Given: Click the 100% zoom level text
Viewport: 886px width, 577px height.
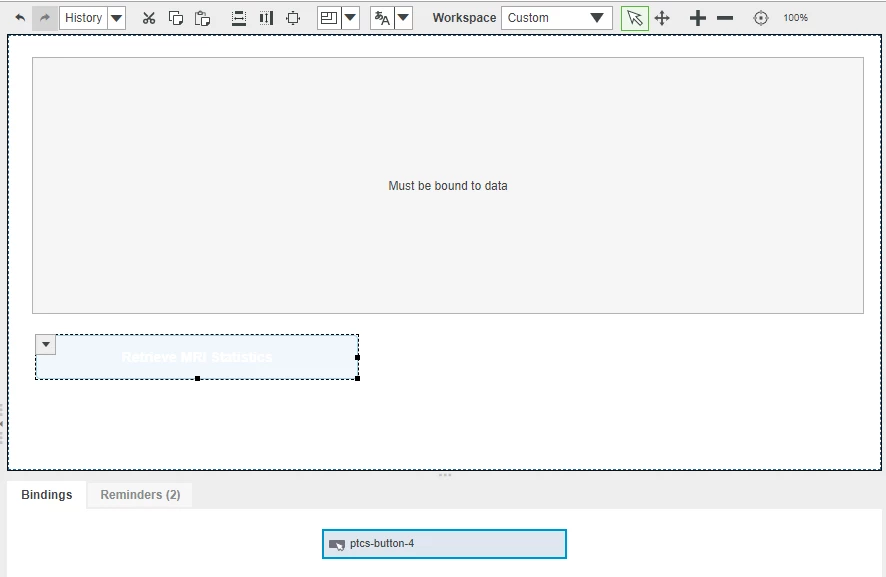Looking at the screenshot, I should [795, 18].
